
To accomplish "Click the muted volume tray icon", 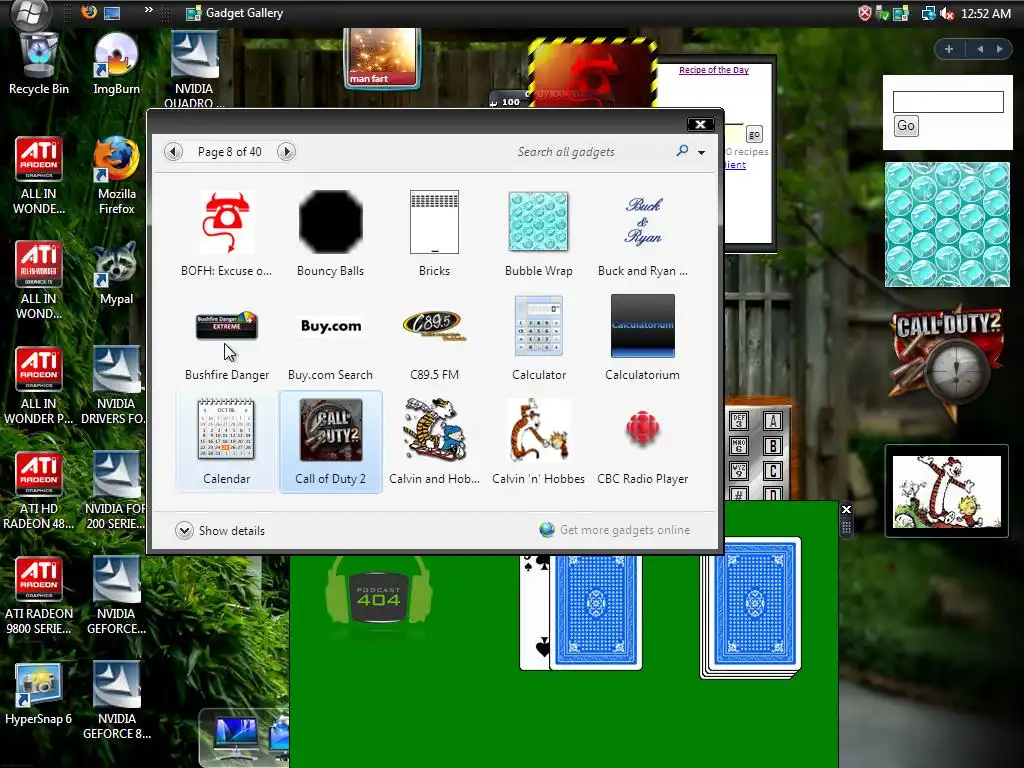I will pyautogui.click(x=946, y=13).
